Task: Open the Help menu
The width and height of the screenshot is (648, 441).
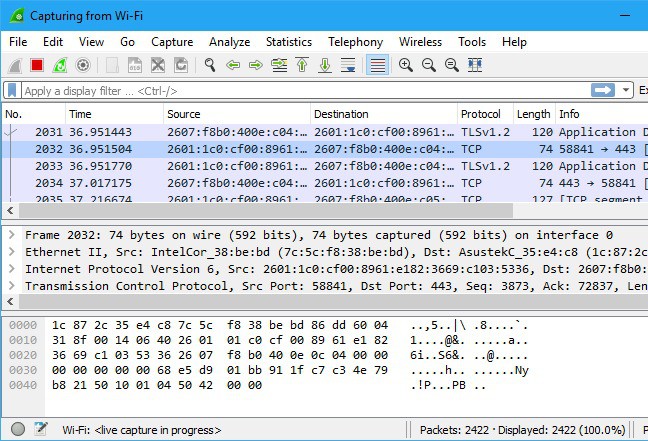Action: (514, 42)
